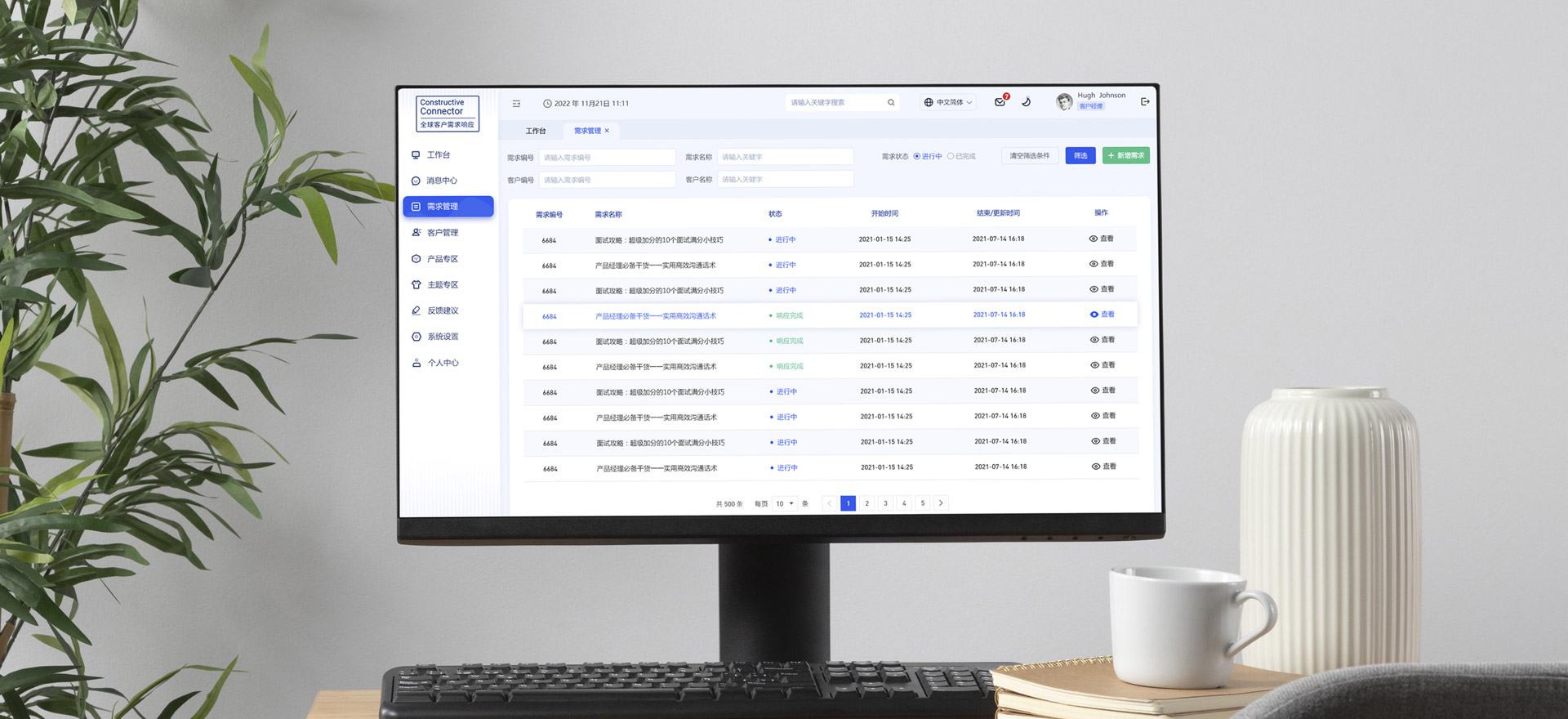The width and height of the screenshot is (1568, 719).
Task: Toggle dark mode with the moon icon
Action: [x=1027, y=102]
